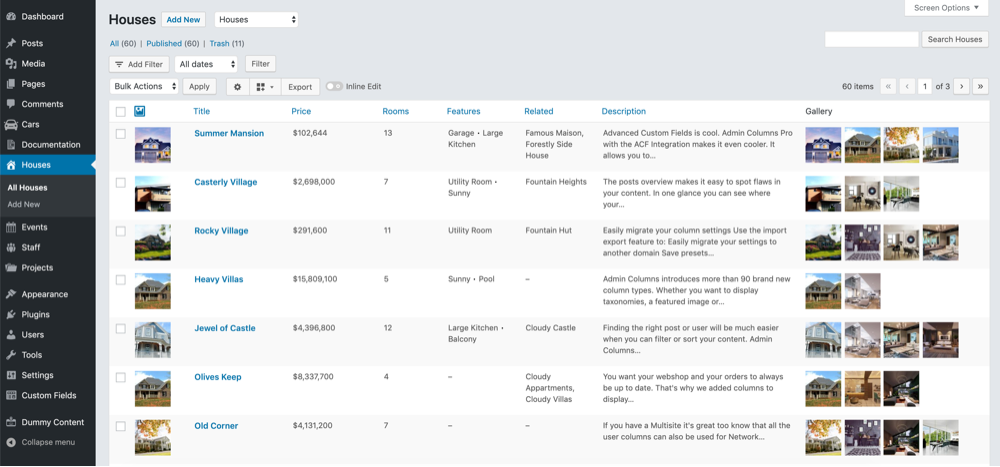Click the featured image column header icon

(x=140, y=111)
